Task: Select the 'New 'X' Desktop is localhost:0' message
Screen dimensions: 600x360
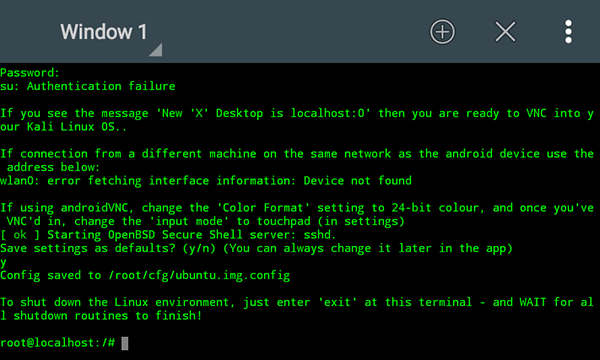Action: pyautogui.click(x=263, y=113)
